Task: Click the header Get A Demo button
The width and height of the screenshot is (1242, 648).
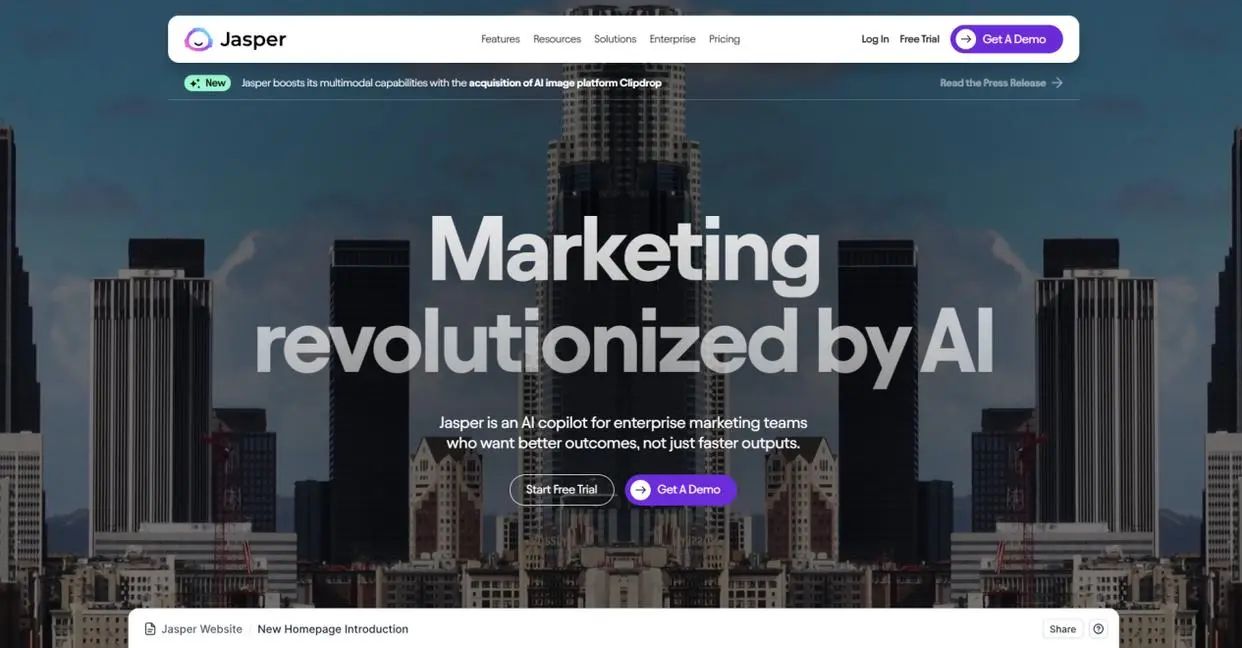Action: click(1006, 39)
